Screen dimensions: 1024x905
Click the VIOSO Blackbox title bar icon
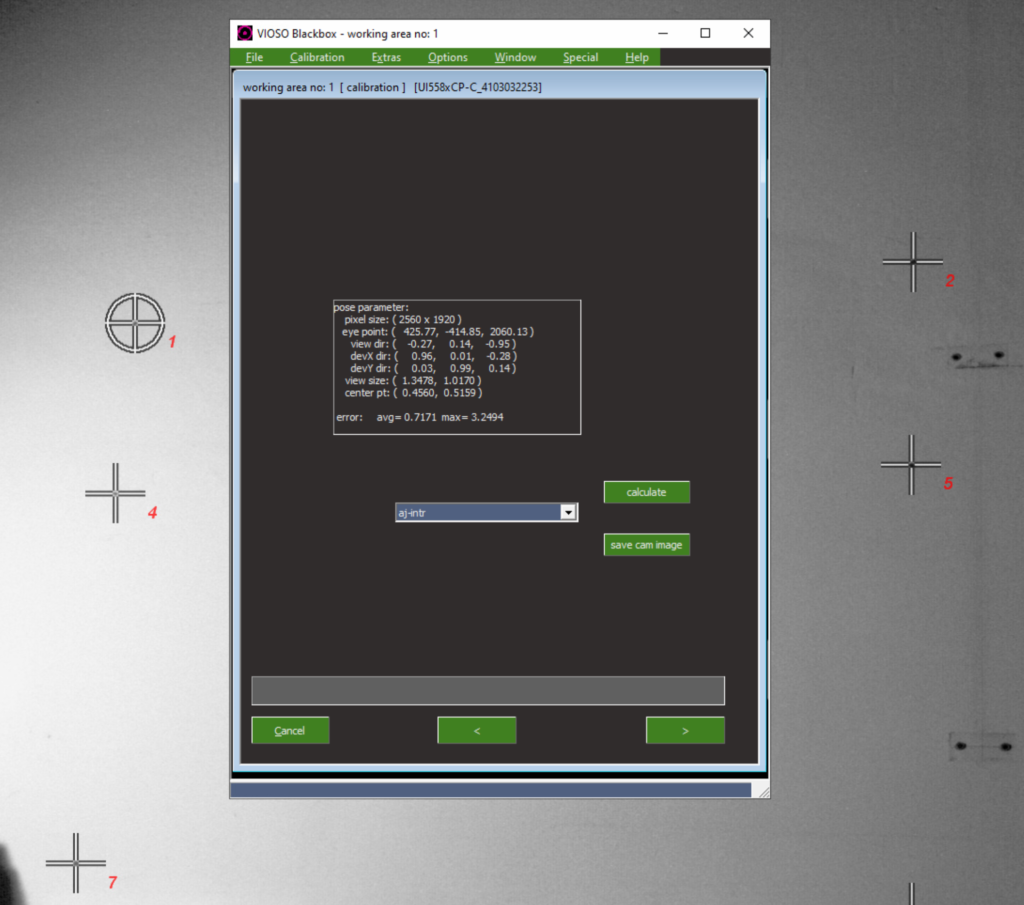[245, 33]
